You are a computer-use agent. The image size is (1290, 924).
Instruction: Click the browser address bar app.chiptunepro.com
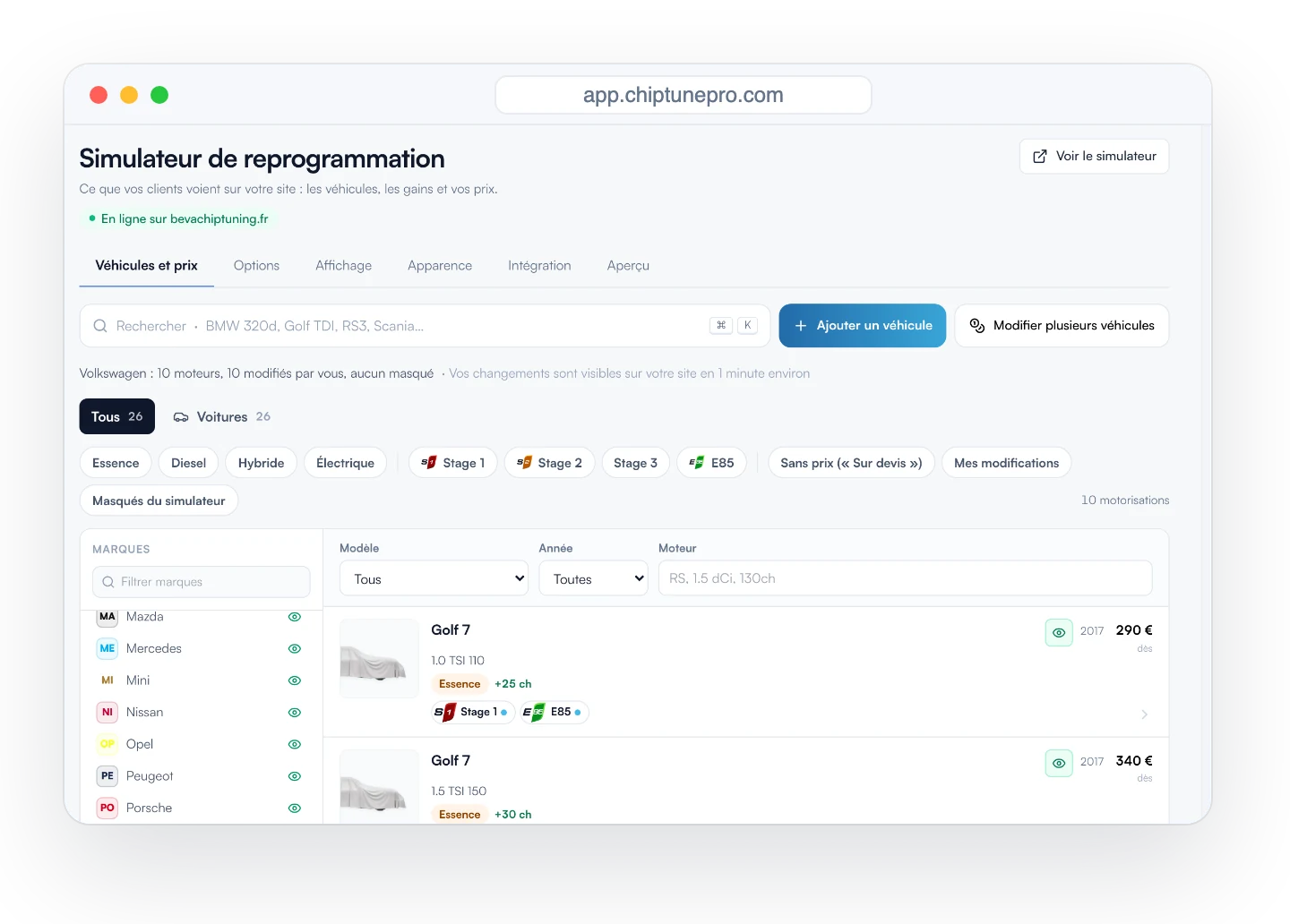click(684, 95)
